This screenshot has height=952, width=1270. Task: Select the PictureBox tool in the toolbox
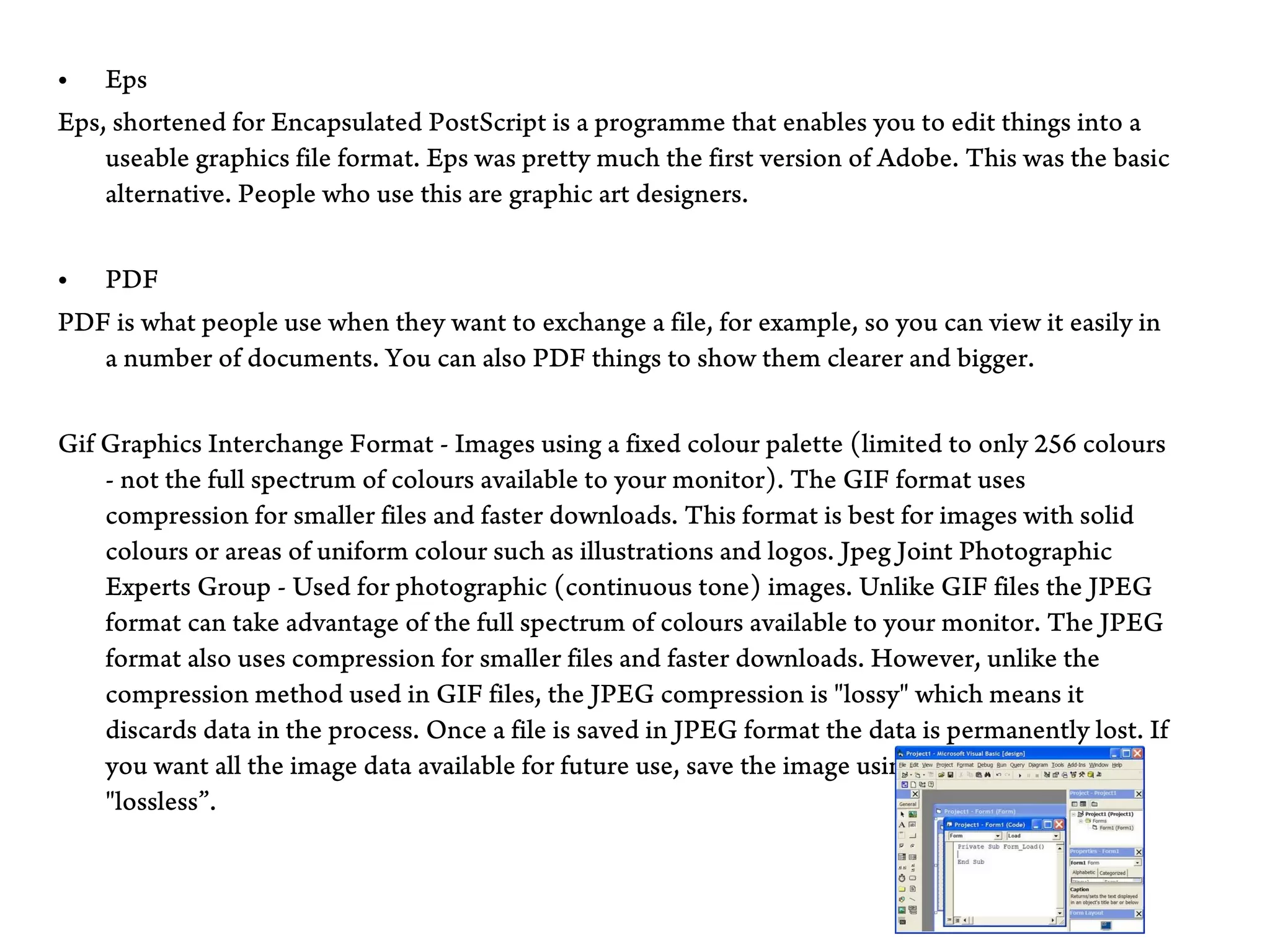[913, 814]
